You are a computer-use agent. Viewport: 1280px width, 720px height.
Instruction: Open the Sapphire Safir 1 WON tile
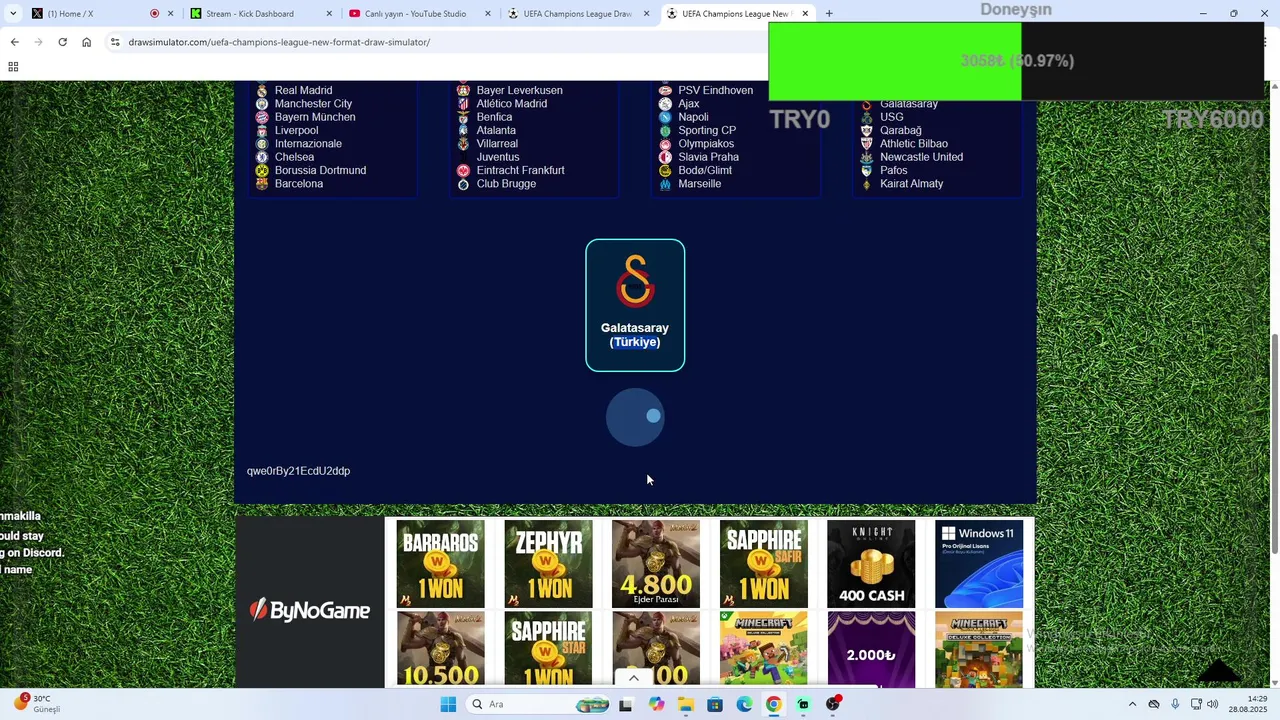[763, 563]
